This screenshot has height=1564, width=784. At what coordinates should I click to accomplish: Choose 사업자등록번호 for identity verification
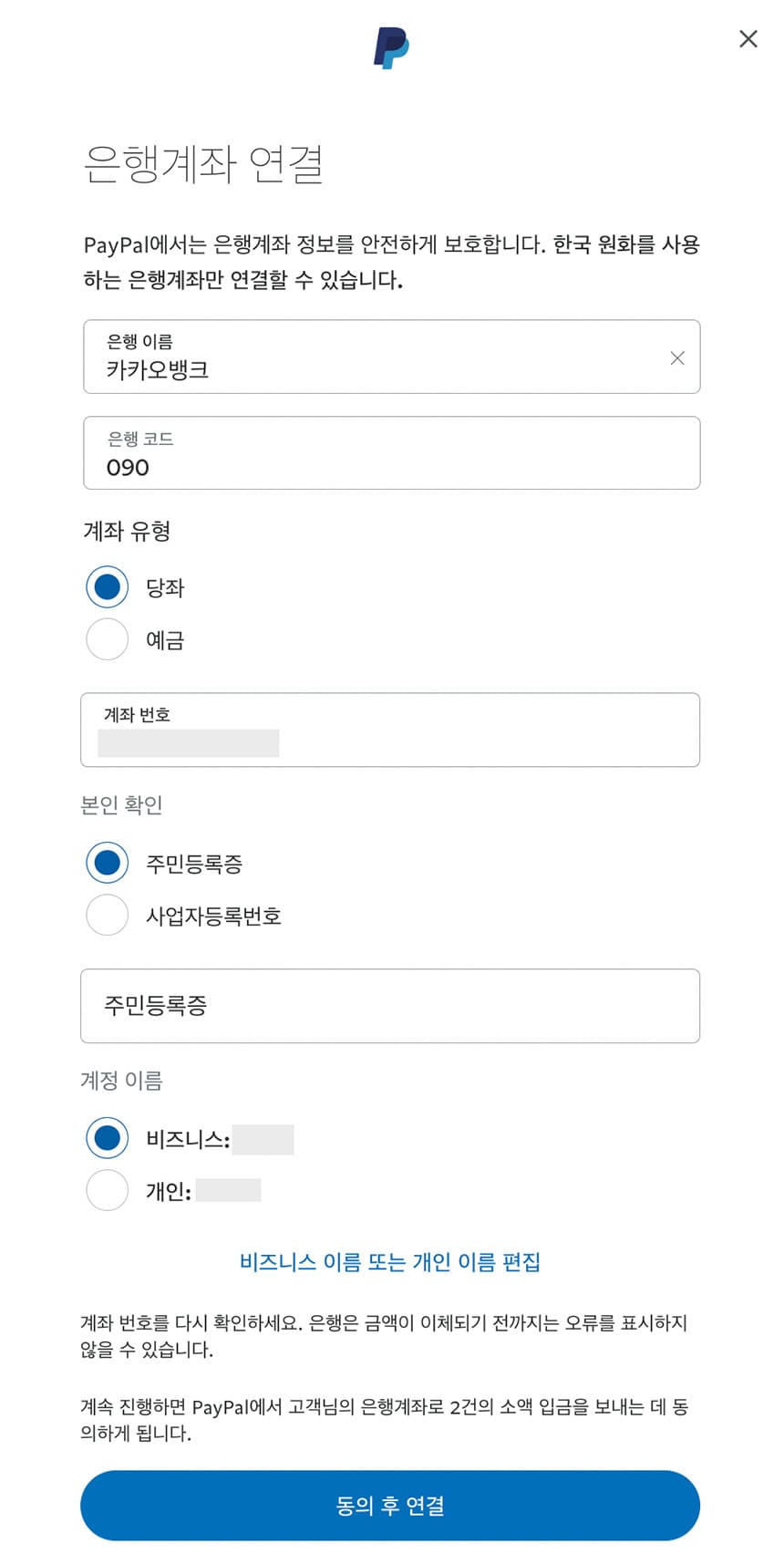point(107,916)
